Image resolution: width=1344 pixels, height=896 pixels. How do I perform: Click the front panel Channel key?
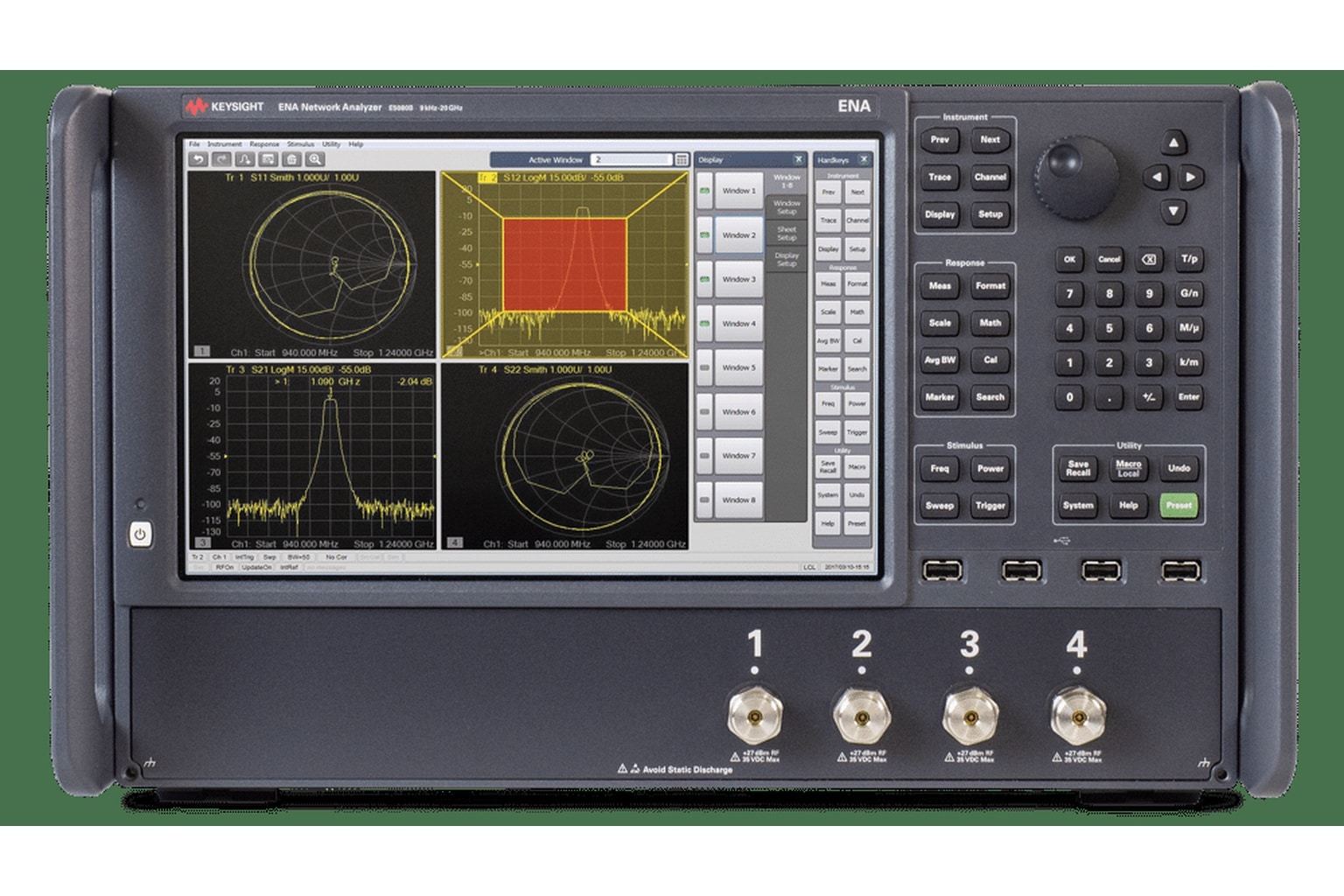[990, 177]
